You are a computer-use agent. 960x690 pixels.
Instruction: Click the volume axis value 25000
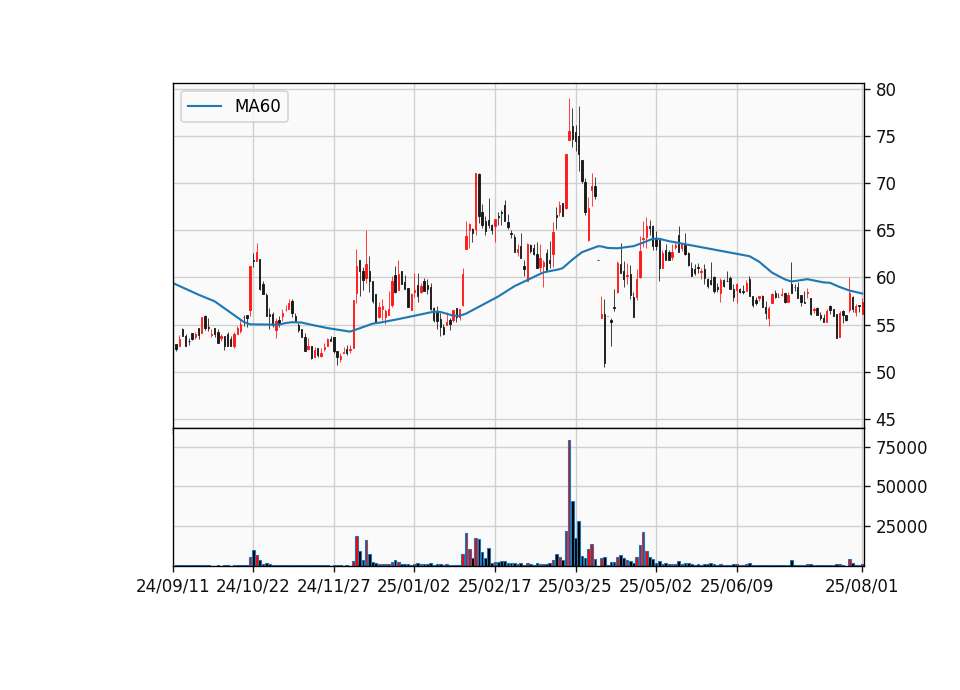coord(902,527)
